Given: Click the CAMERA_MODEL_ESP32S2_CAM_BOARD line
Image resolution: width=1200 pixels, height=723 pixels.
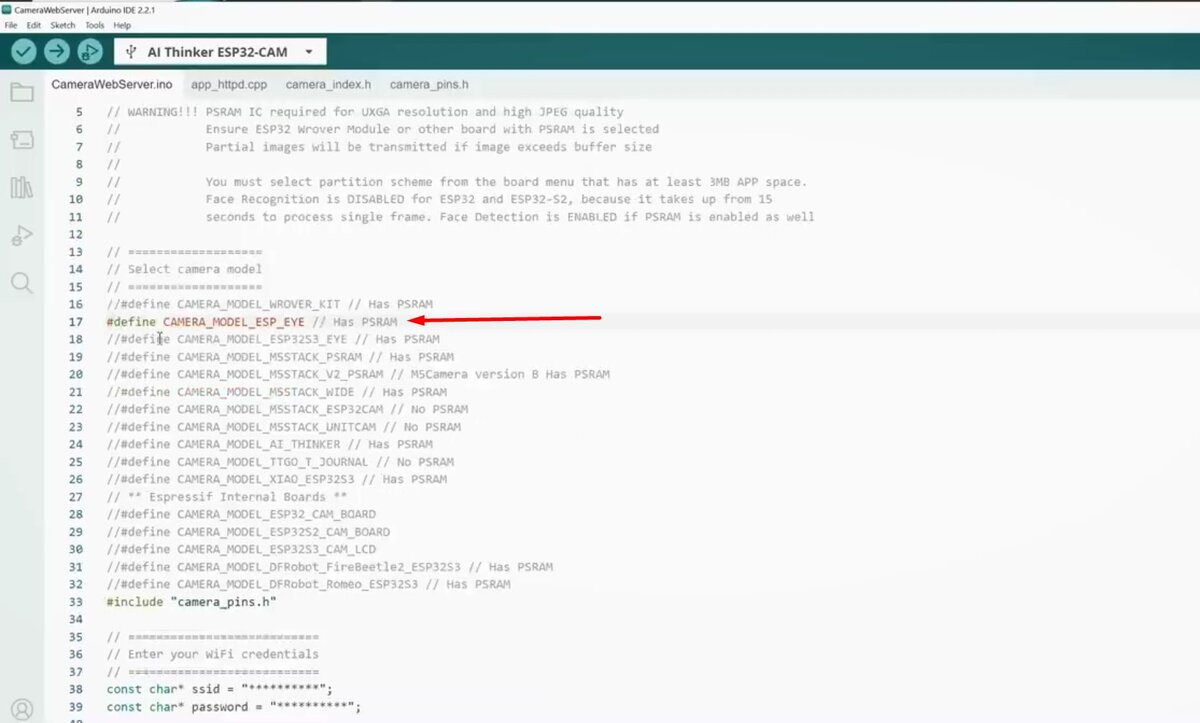Looking at the screenshot, I should coord(248,532).
